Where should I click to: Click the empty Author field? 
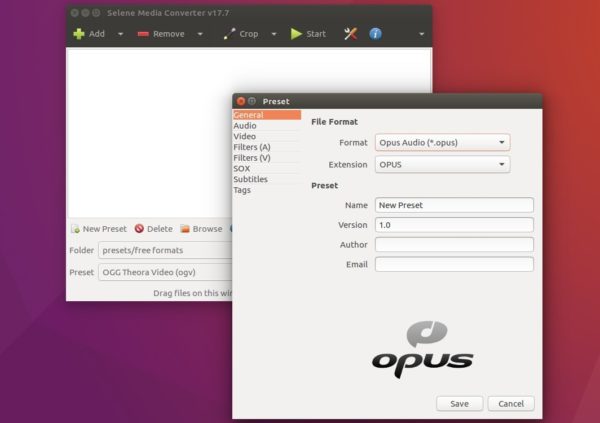pos(454,245)
